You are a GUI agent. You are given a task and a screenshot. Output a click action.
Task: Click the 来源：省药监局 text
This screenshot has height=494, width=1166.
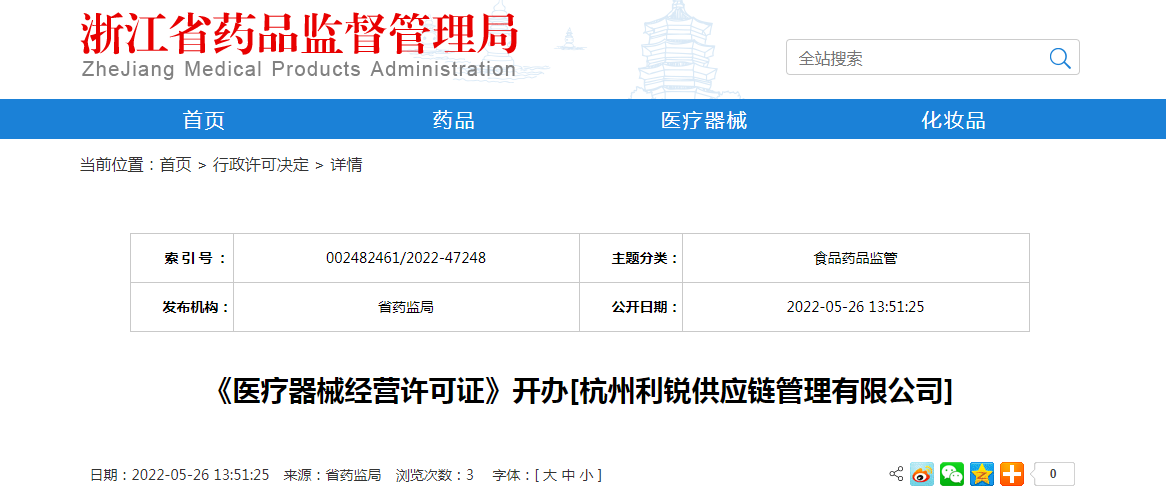[x=332, y=475]
